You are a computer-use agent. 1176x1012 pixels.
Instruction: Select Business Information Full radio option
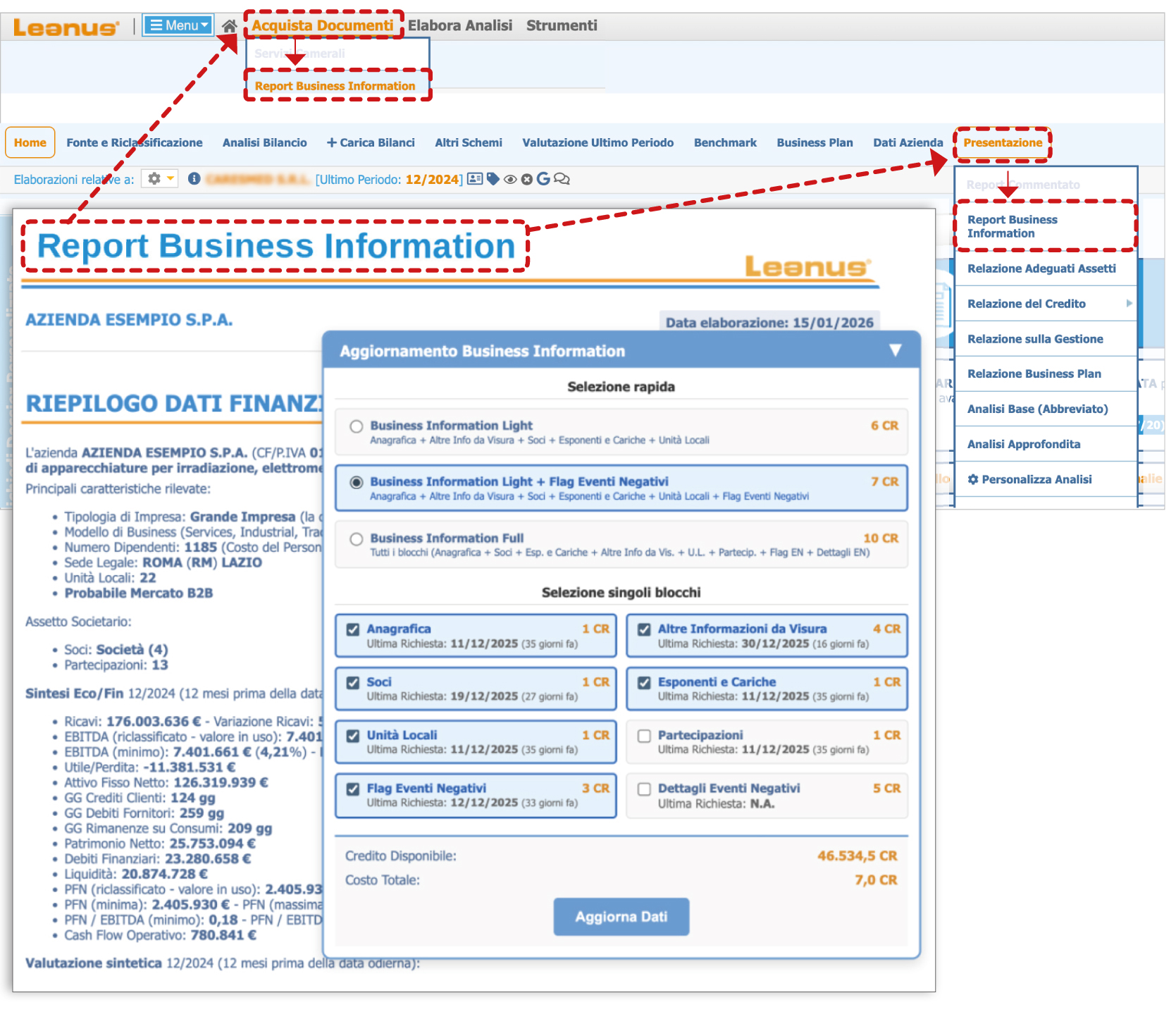[x=357, y=539]
